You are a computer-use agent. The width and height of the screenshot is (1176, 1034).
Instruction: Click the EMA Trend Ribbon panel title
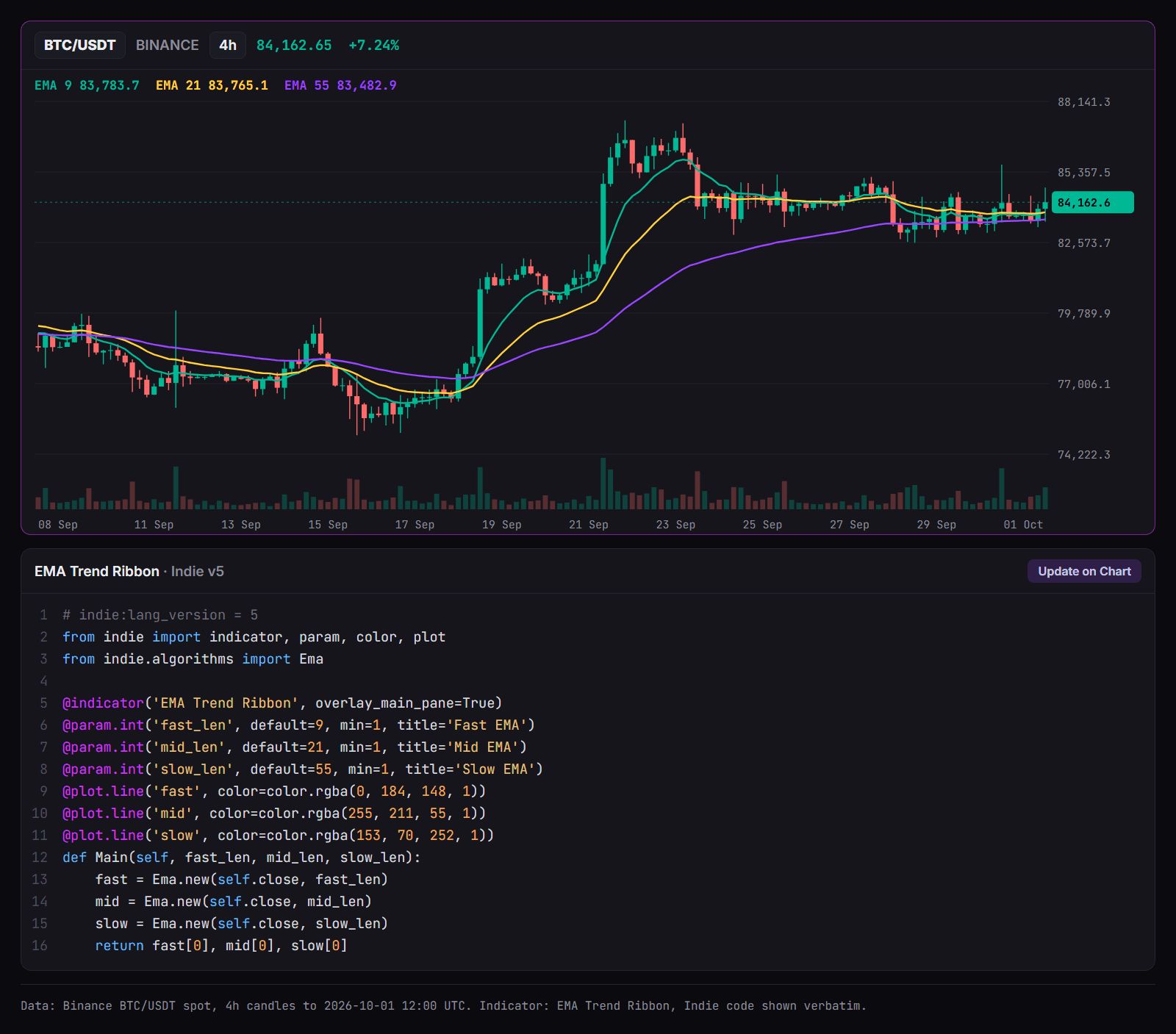click(x=97, y=571)
